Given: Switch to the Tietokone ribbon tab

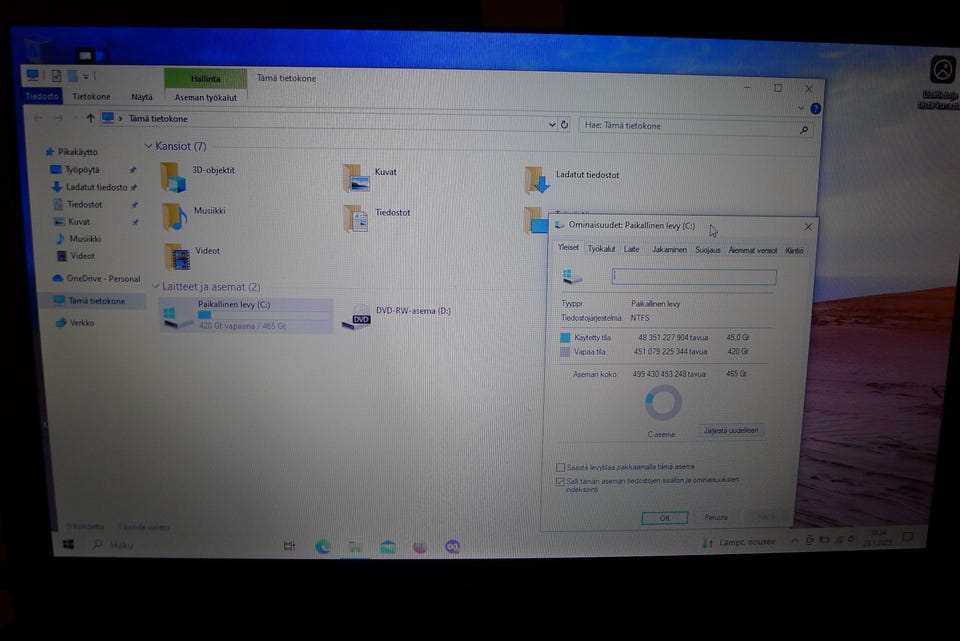Looking at the screenshot, I should 91,96.
